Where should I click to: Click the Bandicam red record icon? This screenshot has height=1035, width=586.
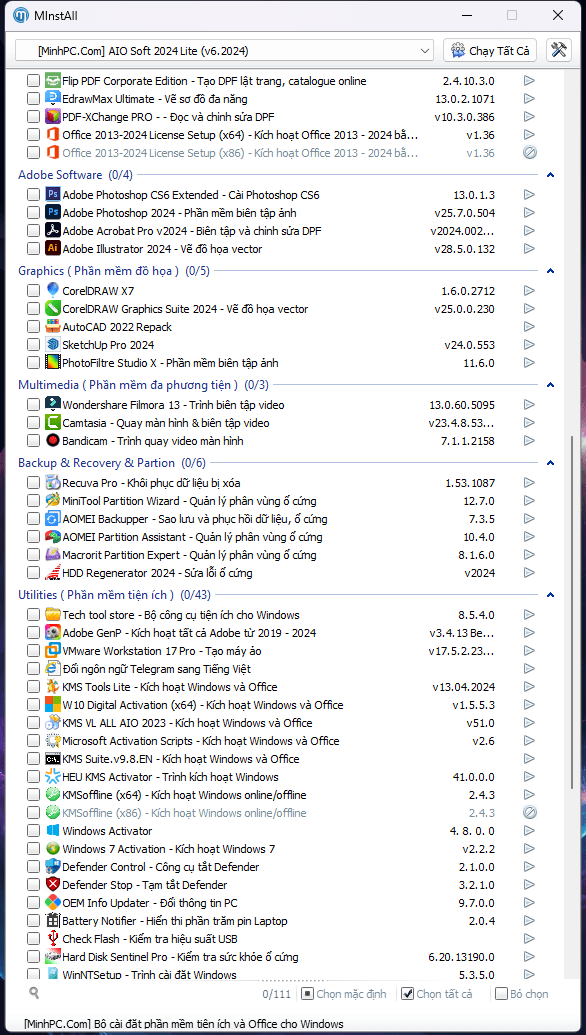point(53,440)
